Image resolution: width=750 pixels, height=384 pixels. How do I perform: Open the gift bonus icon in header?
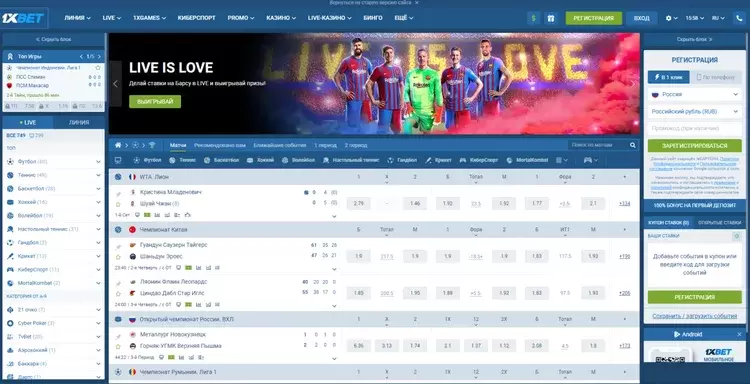[551, 18]
